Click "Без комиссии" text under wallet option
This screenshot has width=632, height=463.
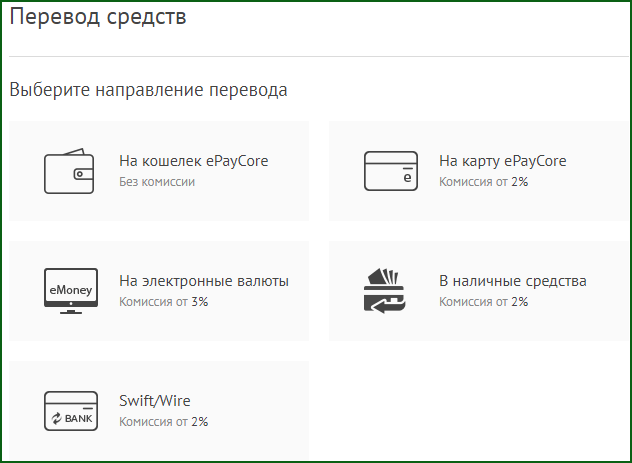pyautogui.click(x=157, y=182)
